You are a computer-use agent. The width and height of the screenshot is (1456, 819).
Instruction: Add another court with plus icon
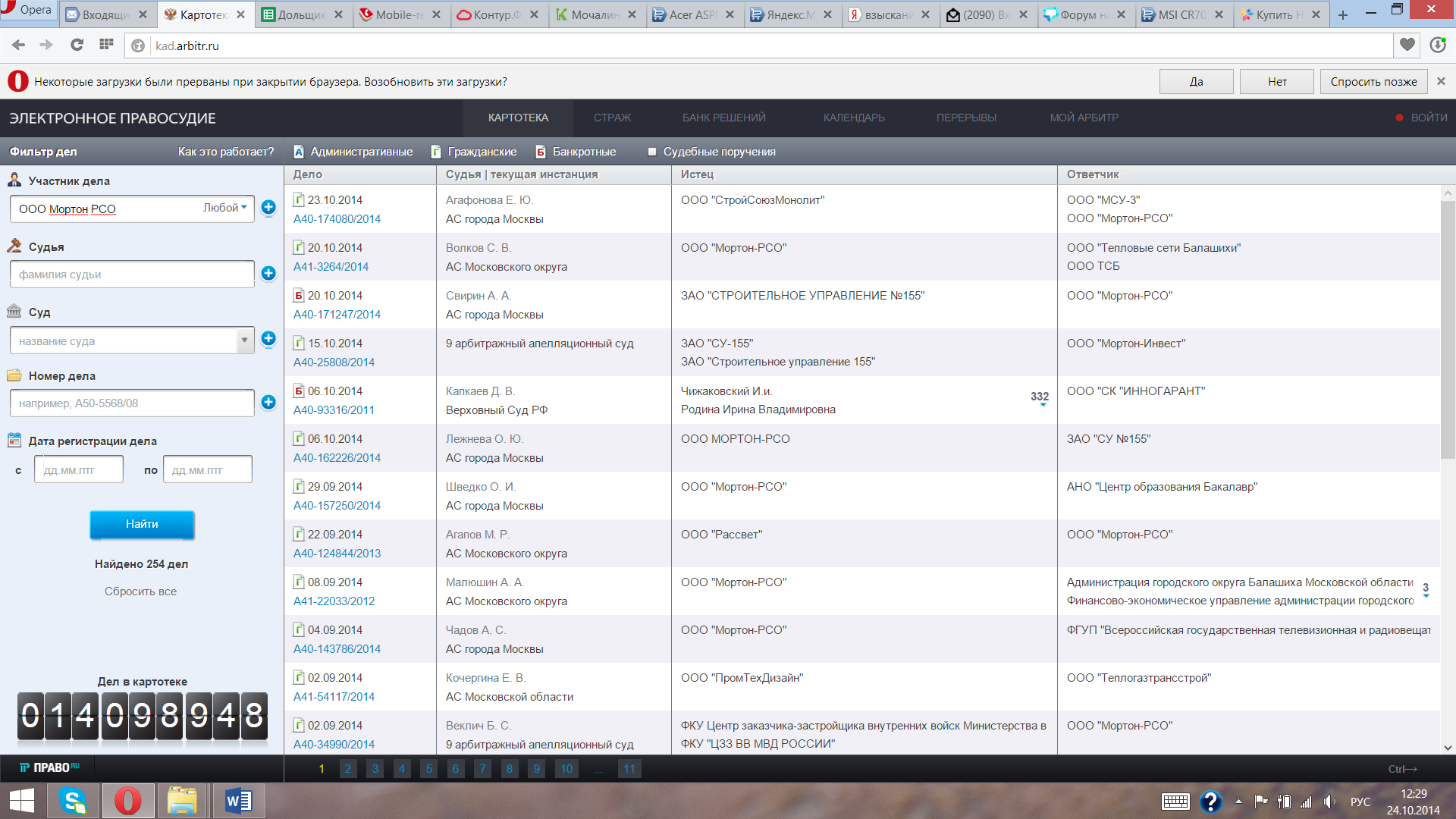coord(268,338)
